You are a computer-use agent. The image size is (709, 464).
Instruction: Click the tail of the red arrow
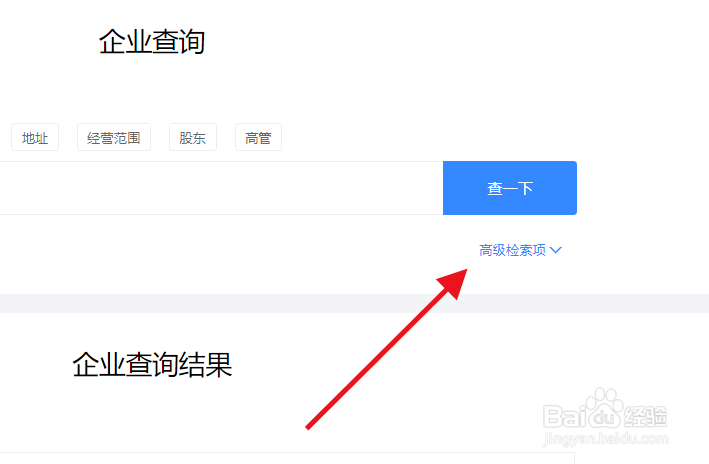309,426
